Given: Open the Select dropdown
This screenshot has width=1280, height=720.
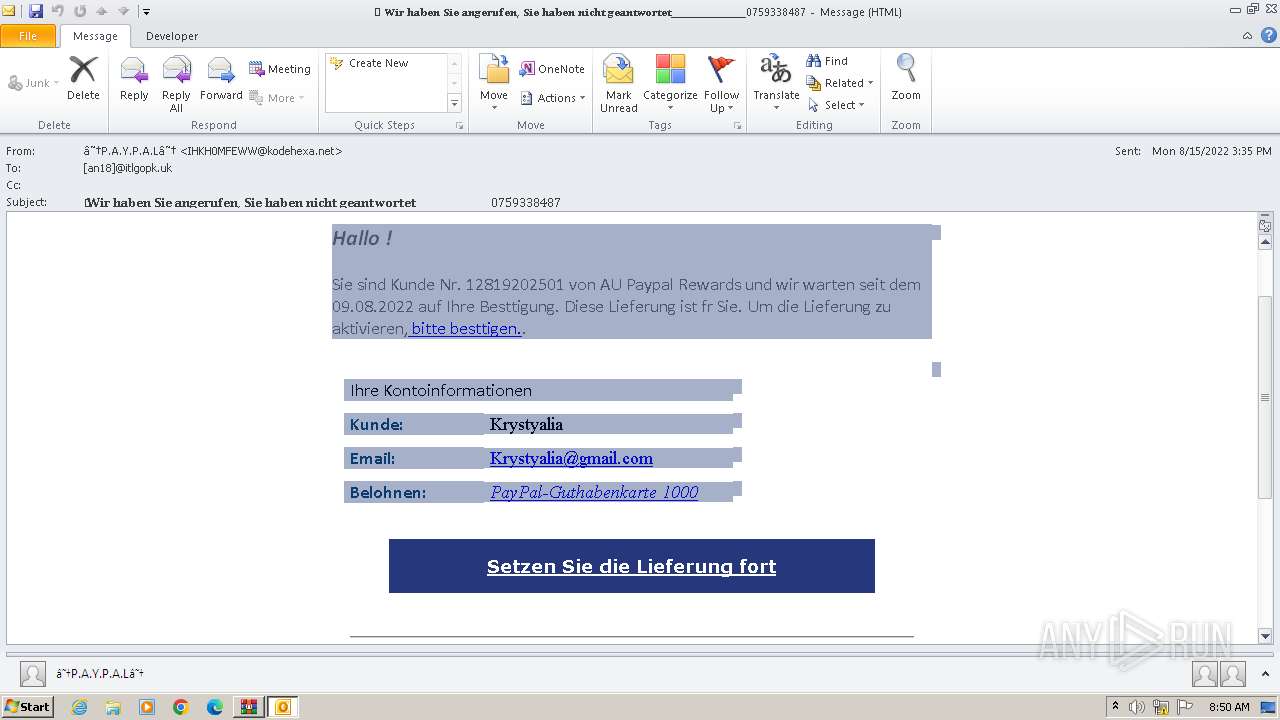Looking at the screenshot, I should (836, 105).
